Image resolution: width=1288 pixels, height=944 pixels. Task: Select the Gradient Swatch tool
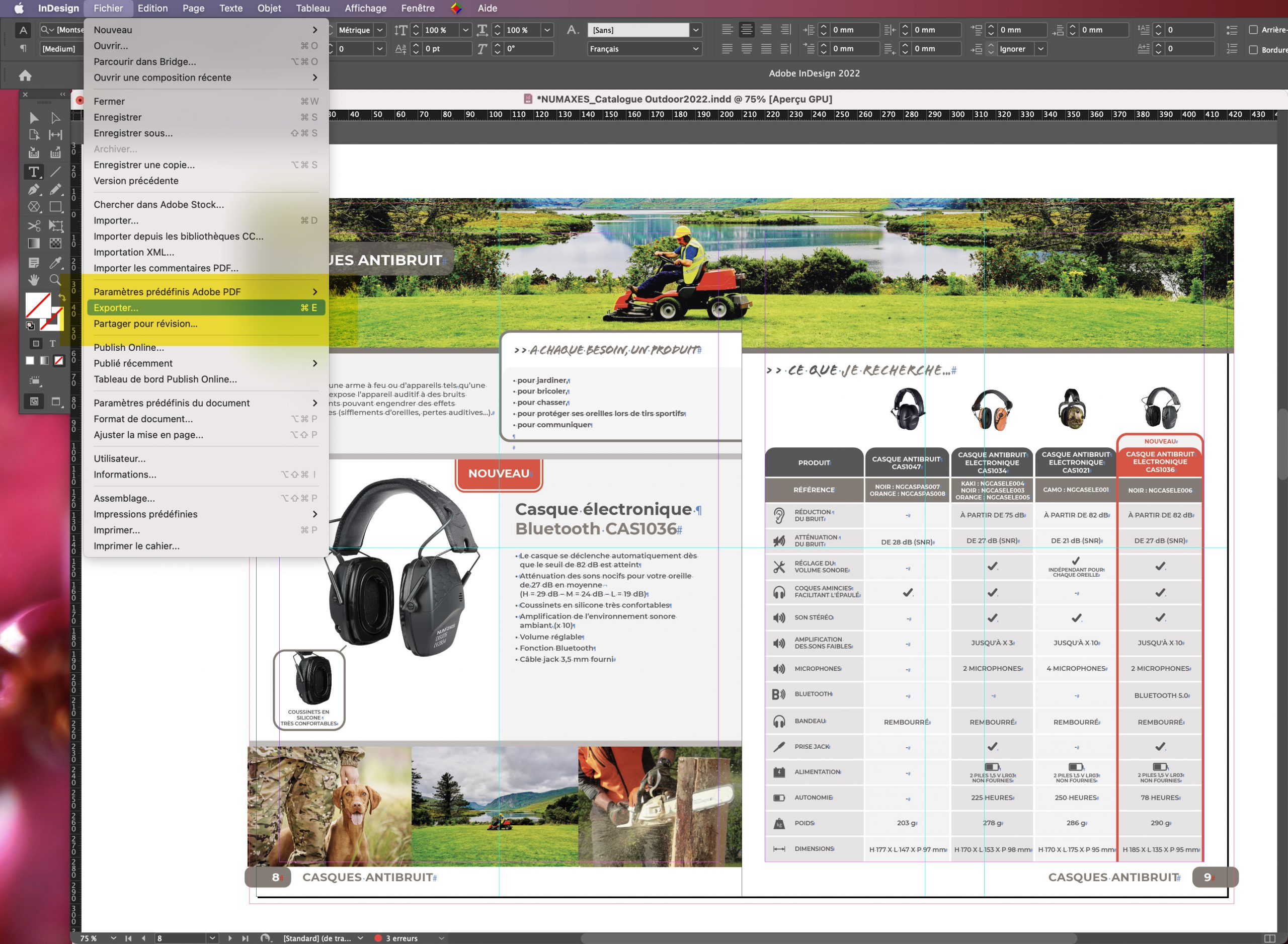click(34, 244)
